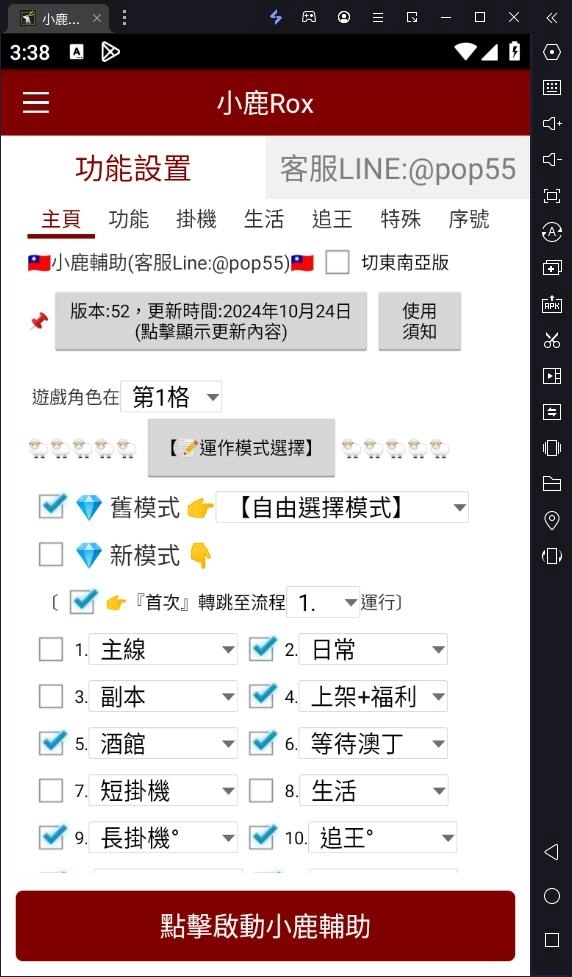This screenshot has width=572, height=977.
Task: Click the location pin icon in sidebar
Action: point(551,520)
